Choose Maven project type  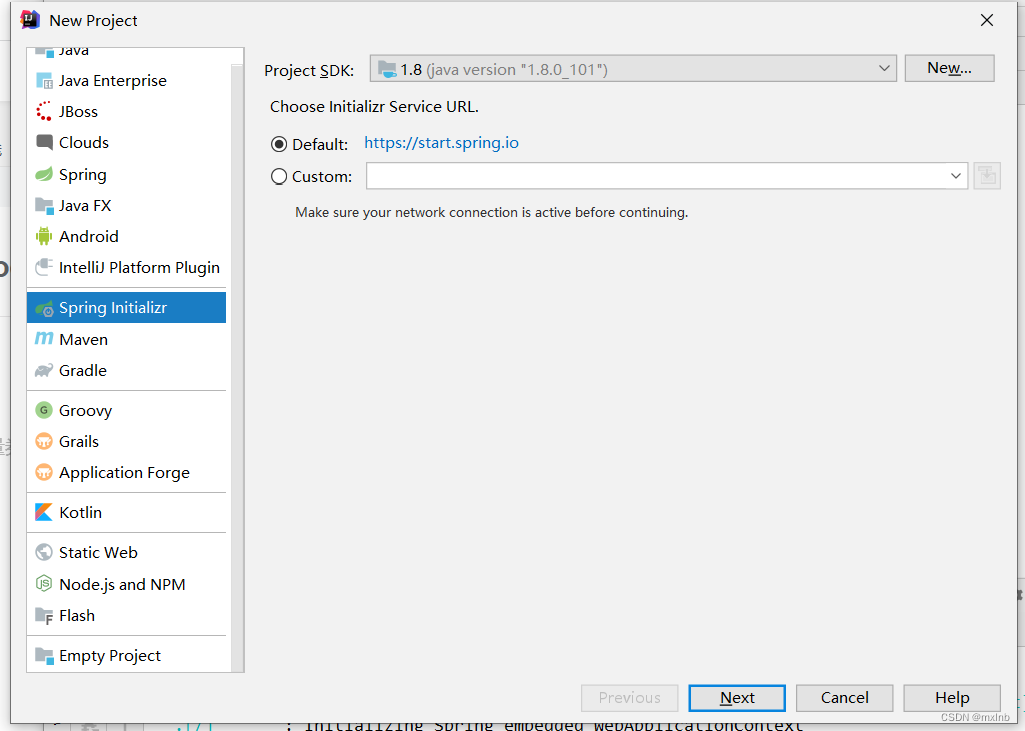pos(127,339)
